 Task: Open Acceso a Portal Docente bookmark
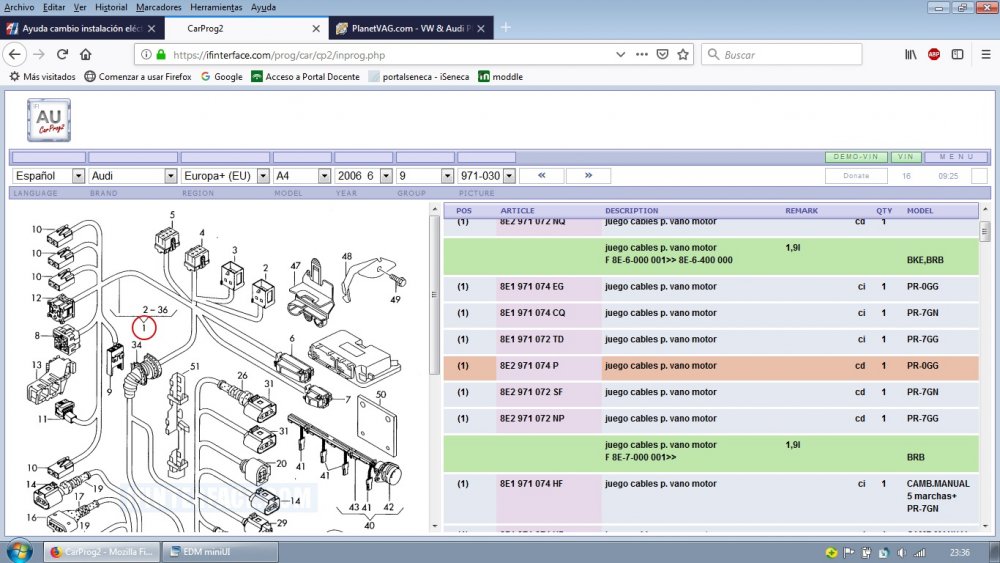click(x=305, y=77)
